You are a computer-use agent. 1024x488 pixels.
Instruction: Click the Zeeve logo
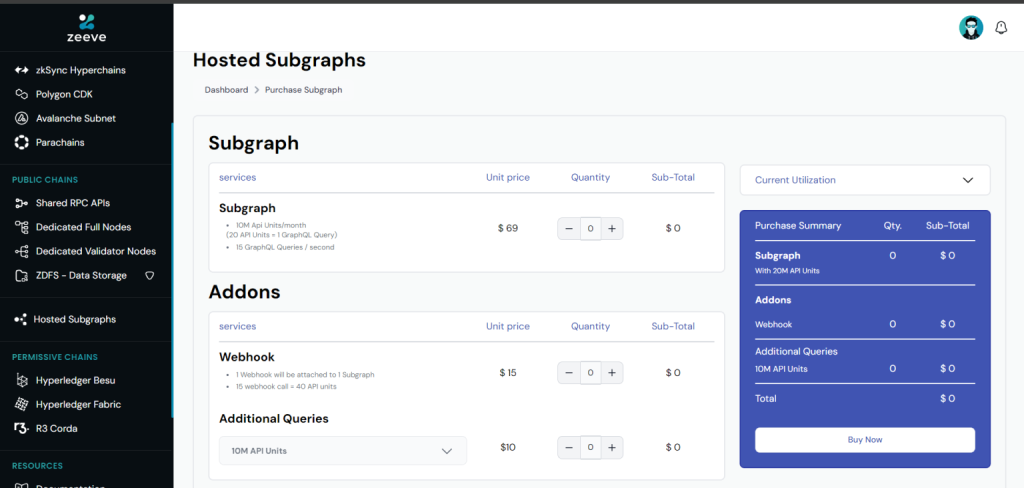click(86, 27)
